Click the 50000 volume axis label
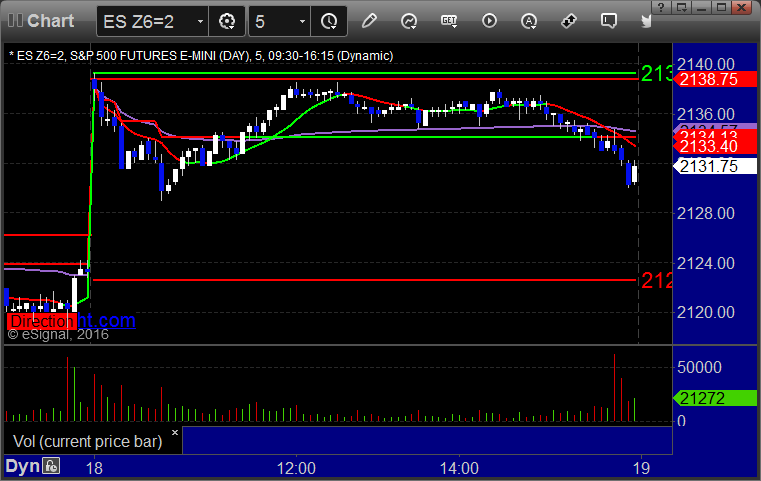The height and width of the screenshot is (481, 761). point(699,367)
